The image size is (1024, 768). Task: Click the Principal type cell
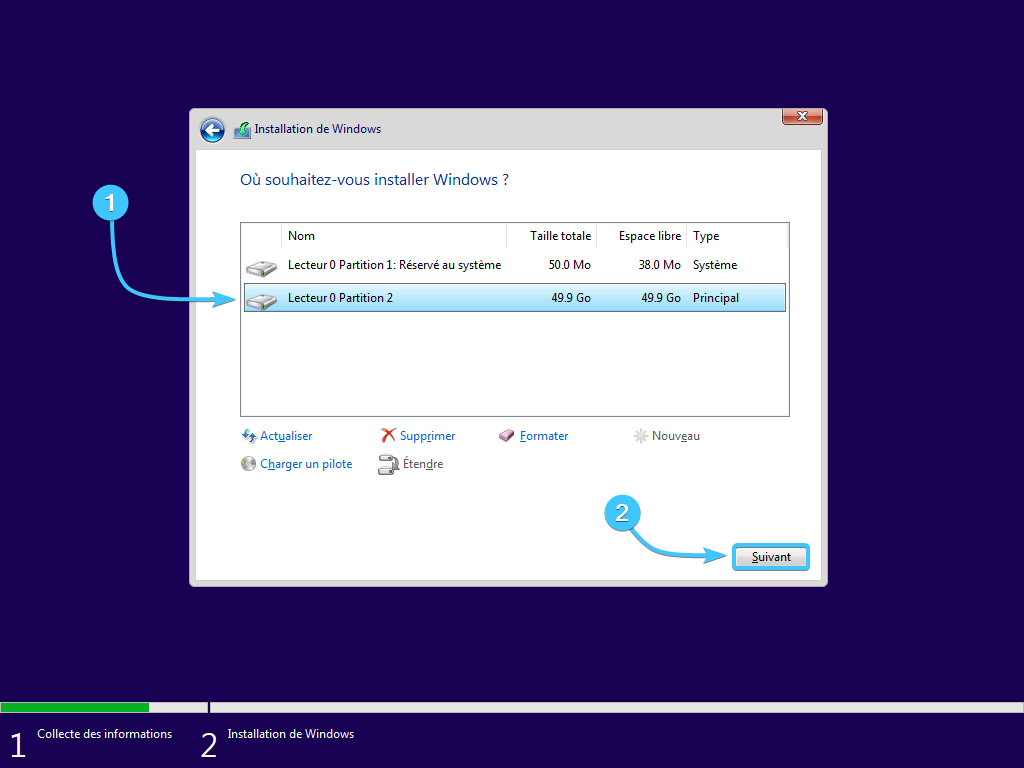[x=716, y=298]
